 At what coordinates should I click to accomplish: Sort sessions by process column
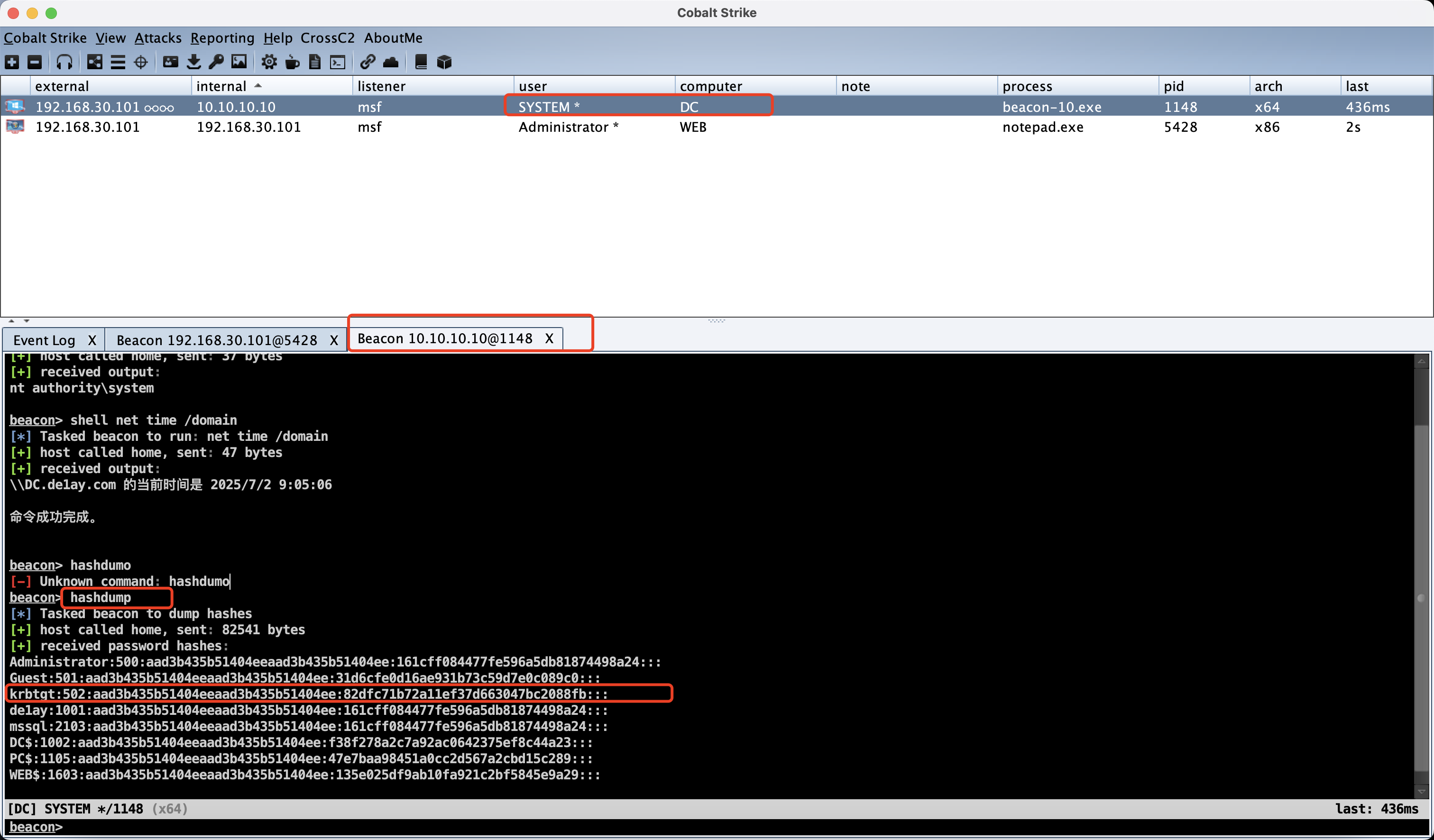pos(1077,86)
